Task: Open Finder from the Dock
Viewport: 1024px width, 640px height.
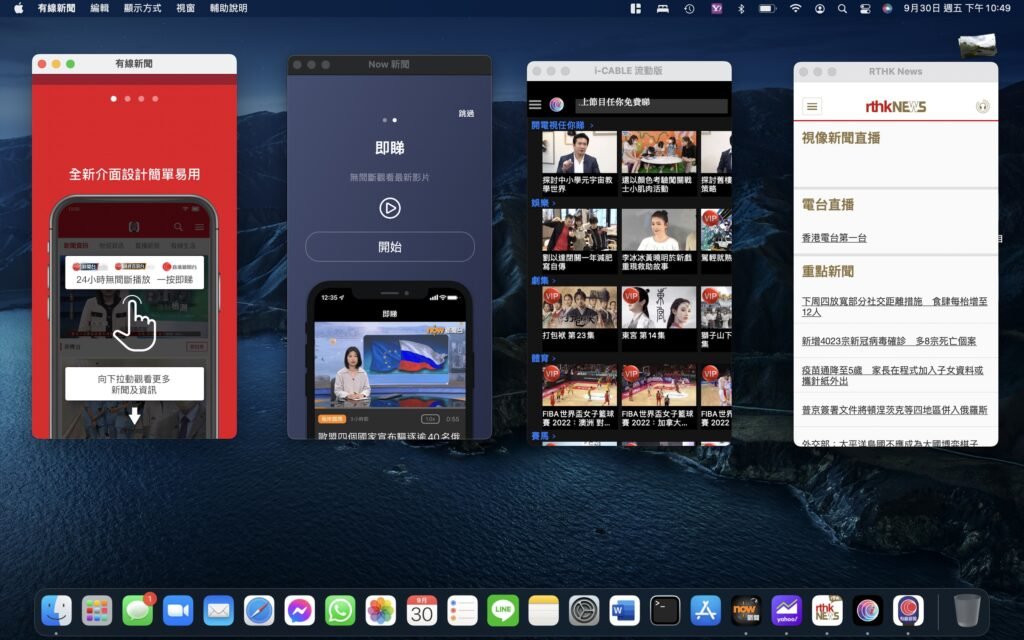Action: (x=57, y=611)
